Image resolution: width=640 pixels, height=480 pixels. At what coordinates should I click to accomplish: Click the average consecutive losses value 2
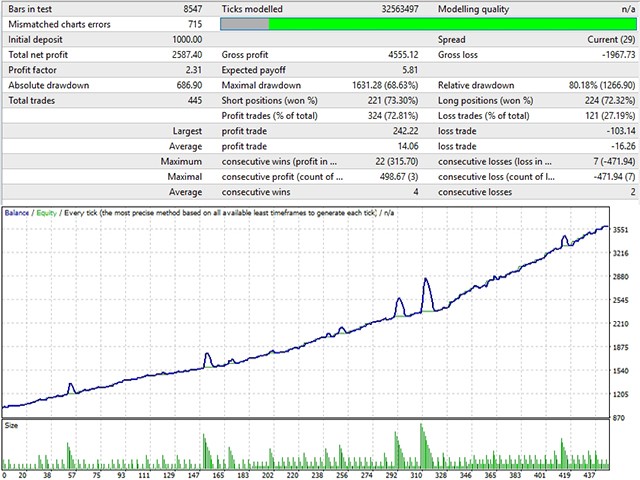click(633, 192)
